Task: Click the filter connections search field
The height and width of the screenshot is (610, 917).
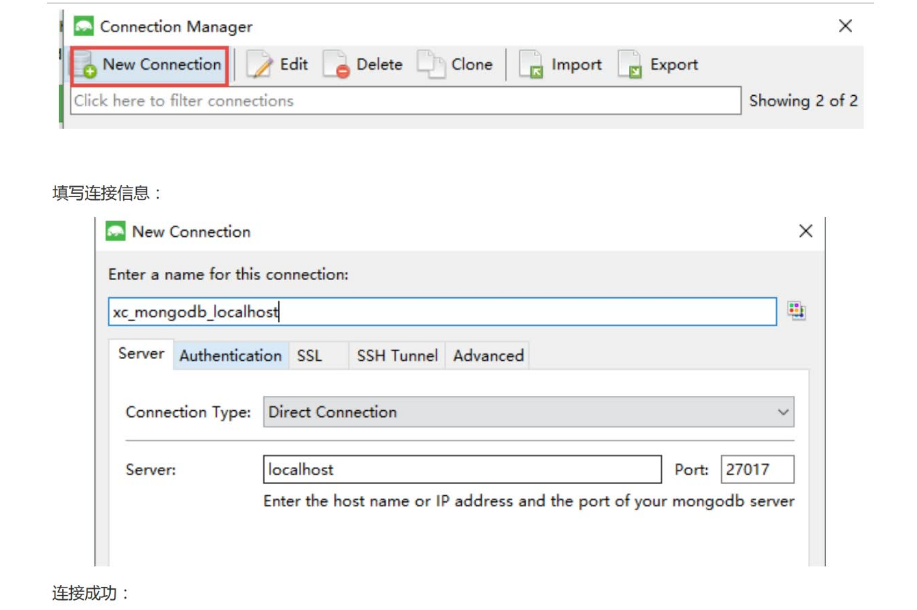Action: point(405,101)
